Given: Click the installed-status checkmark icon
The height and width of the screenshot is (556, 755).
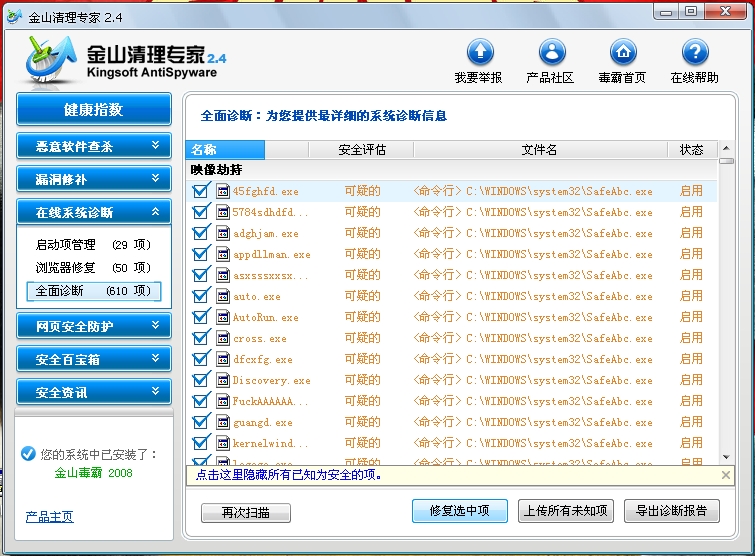Looking at the screenshot, I should [28, 453].
